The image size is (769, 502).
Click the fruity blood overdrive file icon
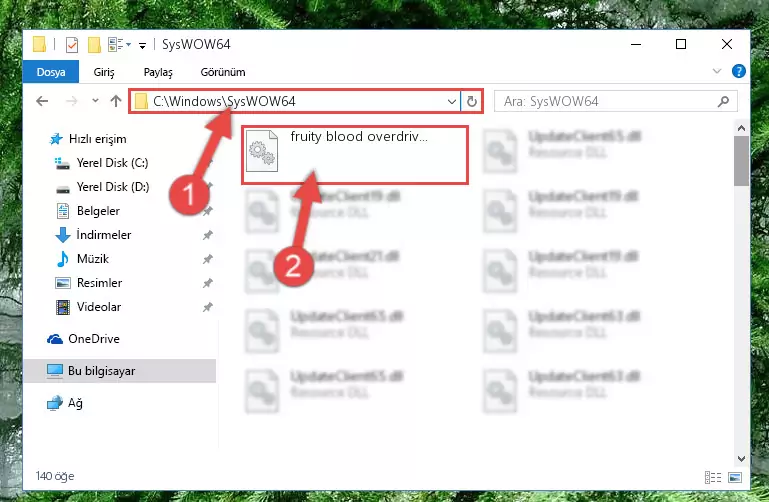(x=262, y=151)
